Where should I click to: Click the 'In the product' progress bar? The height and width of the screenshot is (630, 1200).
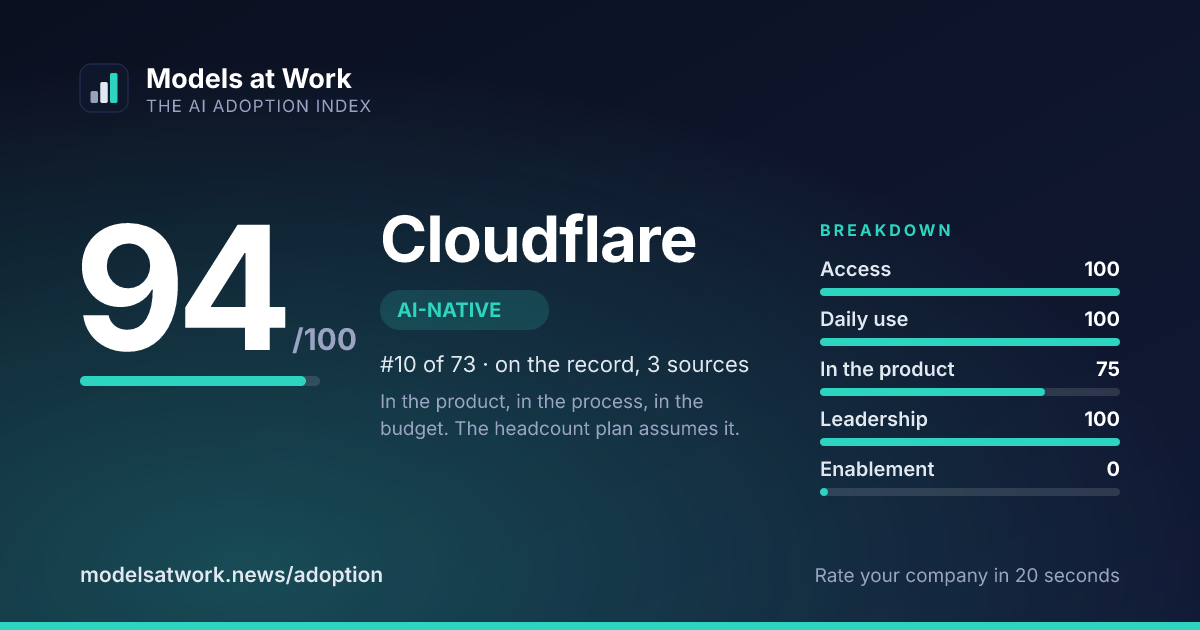[x=970, y=392]
